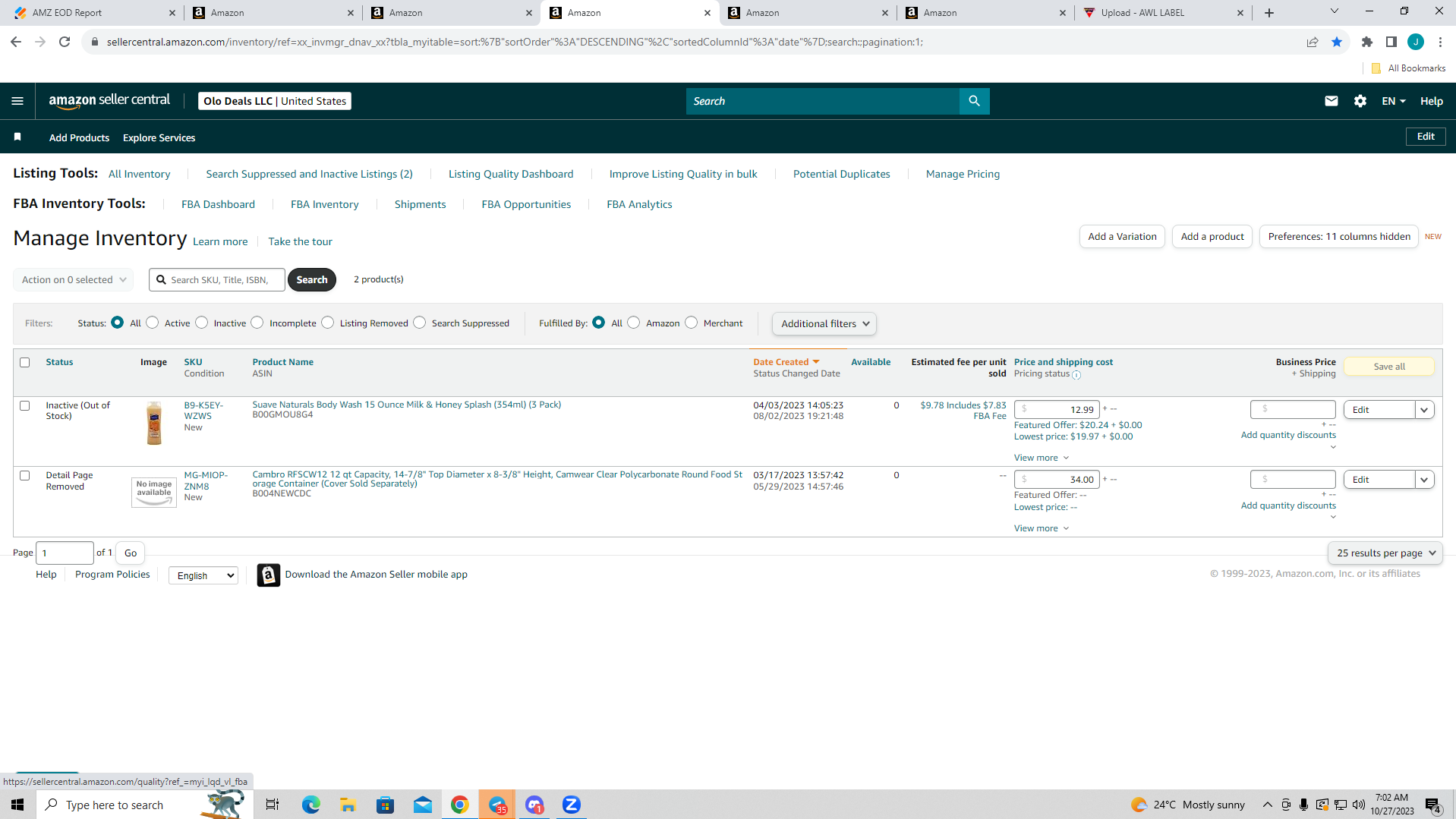Select the Listing Removed status radio button
Viewport: 1456px width, 819px height.
click(x=328, y=323)
